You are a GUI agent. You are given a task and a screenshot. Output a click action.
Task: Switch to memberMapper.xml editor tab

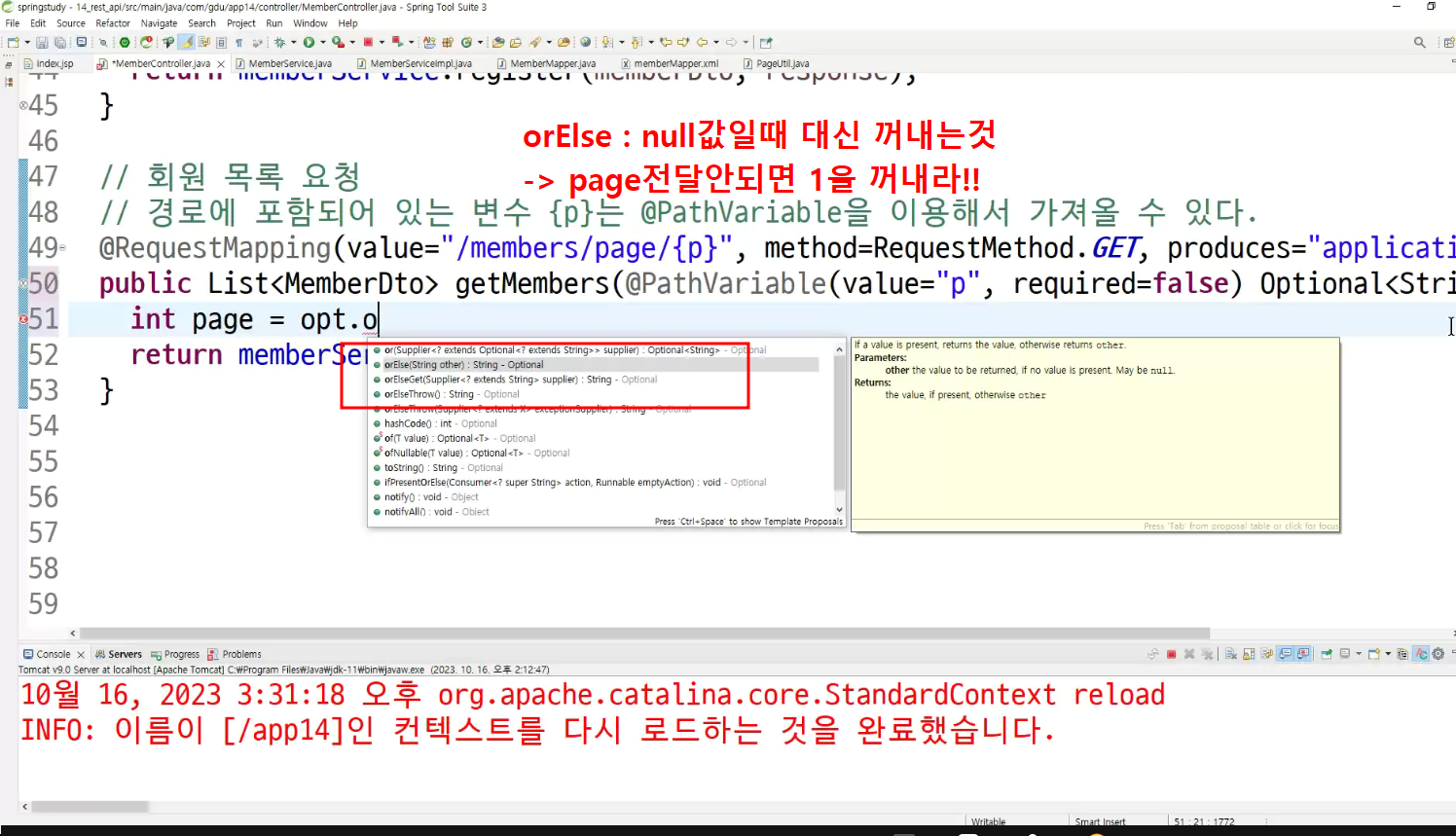(x=670, y=63)
